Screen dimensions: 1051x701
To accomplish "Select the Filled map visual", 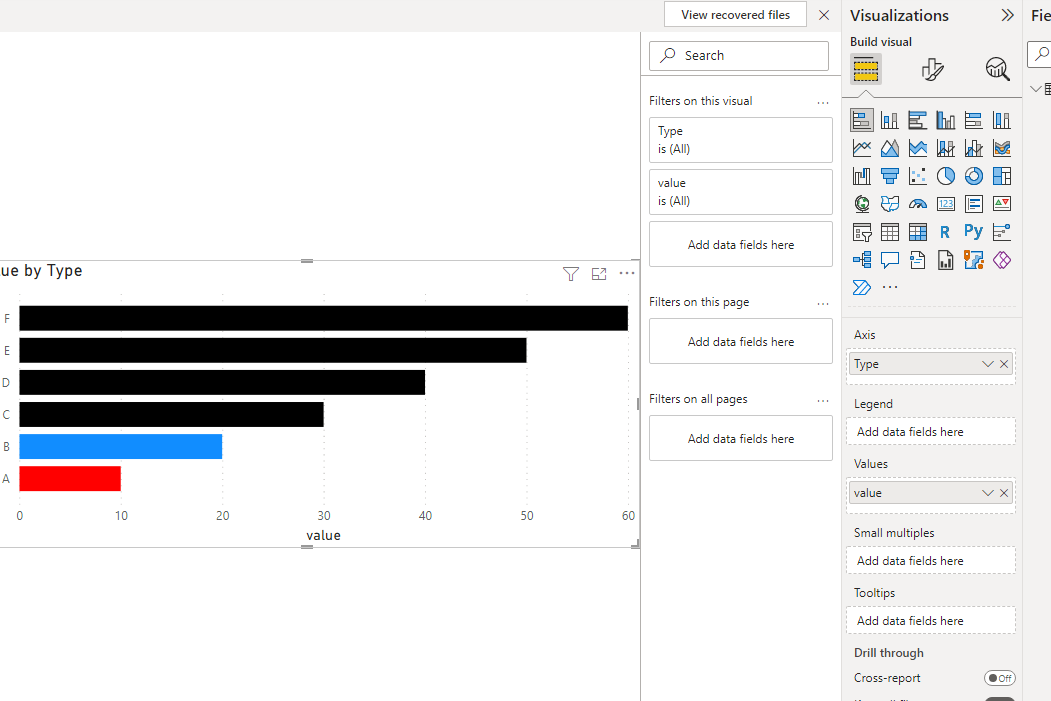I will [889, 204].
